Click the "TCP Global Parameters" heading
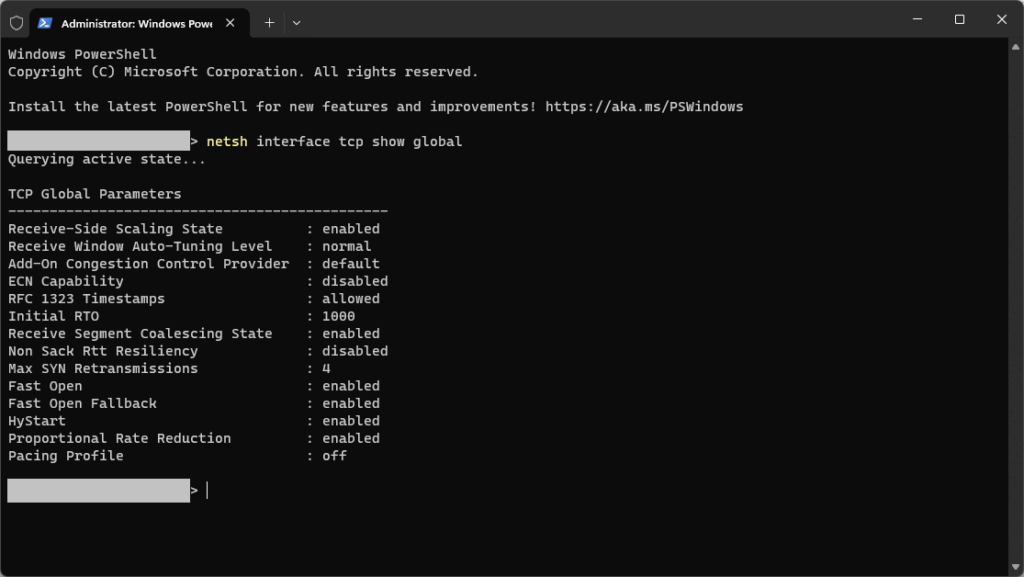The width and height of the screenshot is (1024, 577). [95, 194]
